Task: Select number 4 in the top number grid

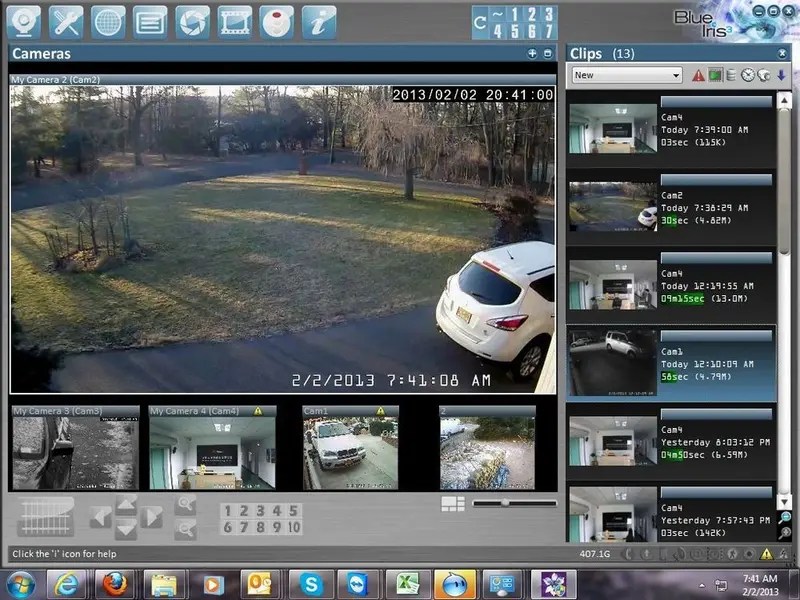Action: coord(497,31)
